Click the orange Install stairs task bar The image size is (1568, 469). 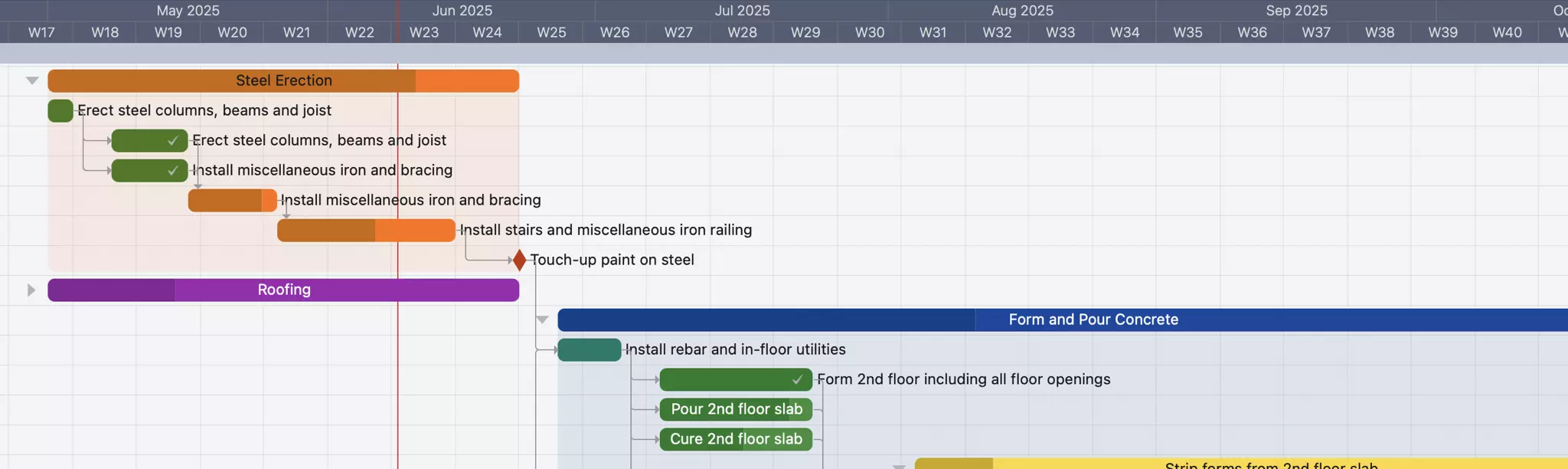[366, 231]
